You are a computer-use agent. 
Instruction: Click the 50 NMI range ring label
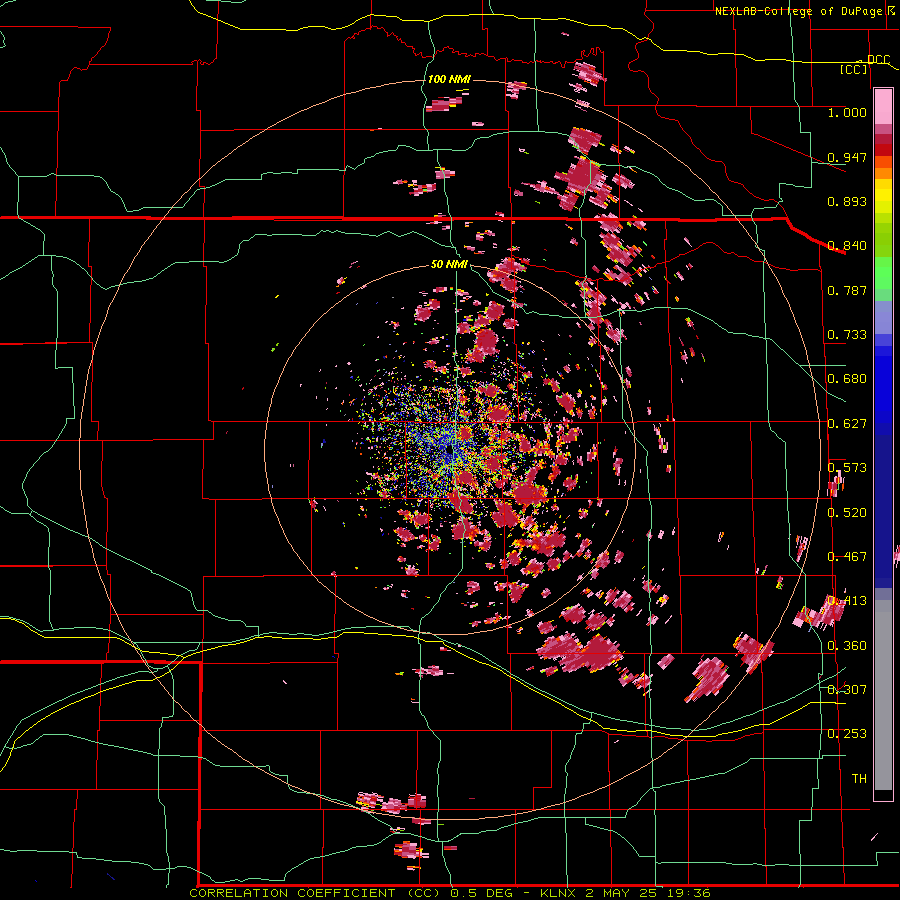click(x=449, y=265)
